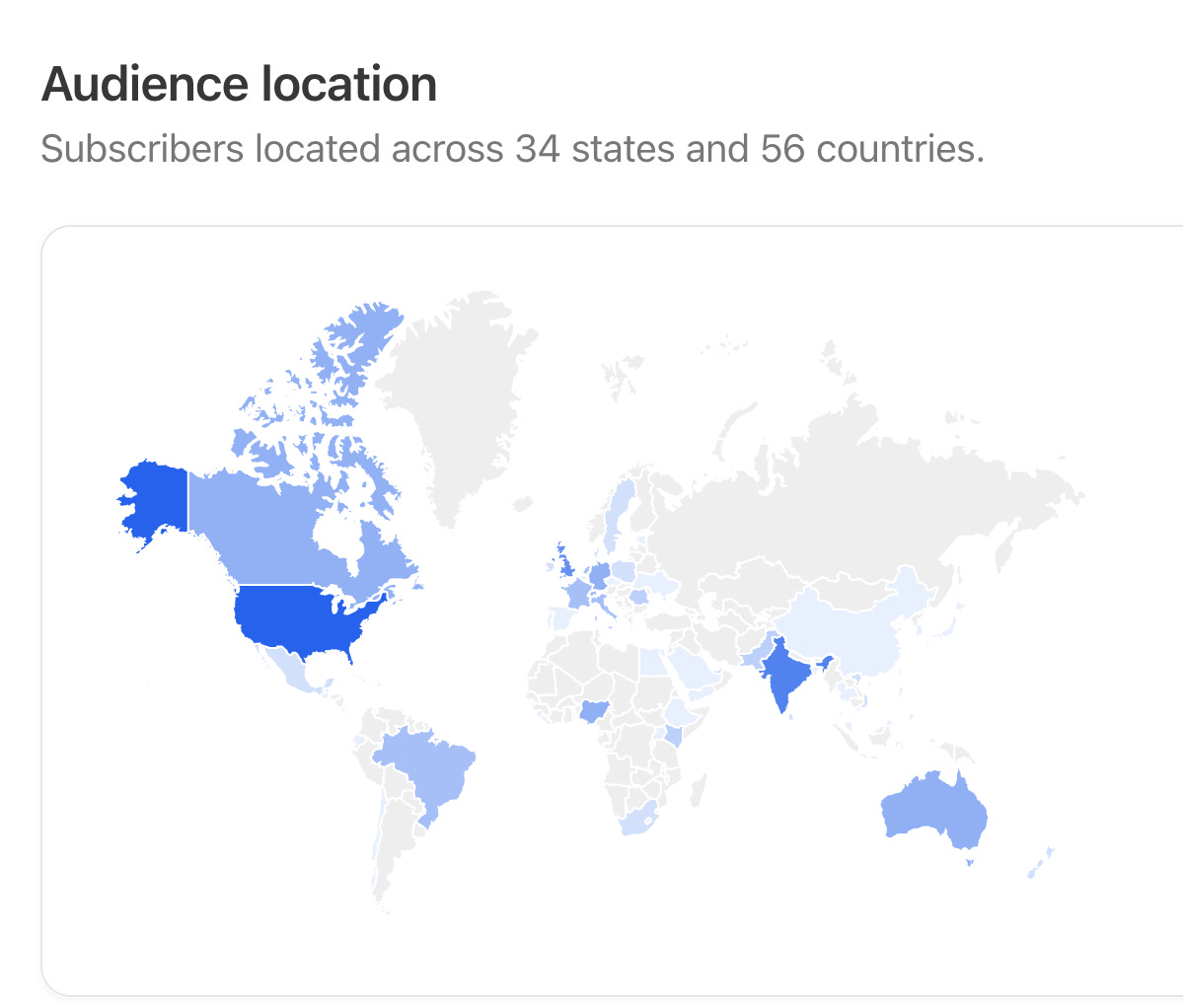Click the subscribers across 34 states subtitle

coord(512,149)
